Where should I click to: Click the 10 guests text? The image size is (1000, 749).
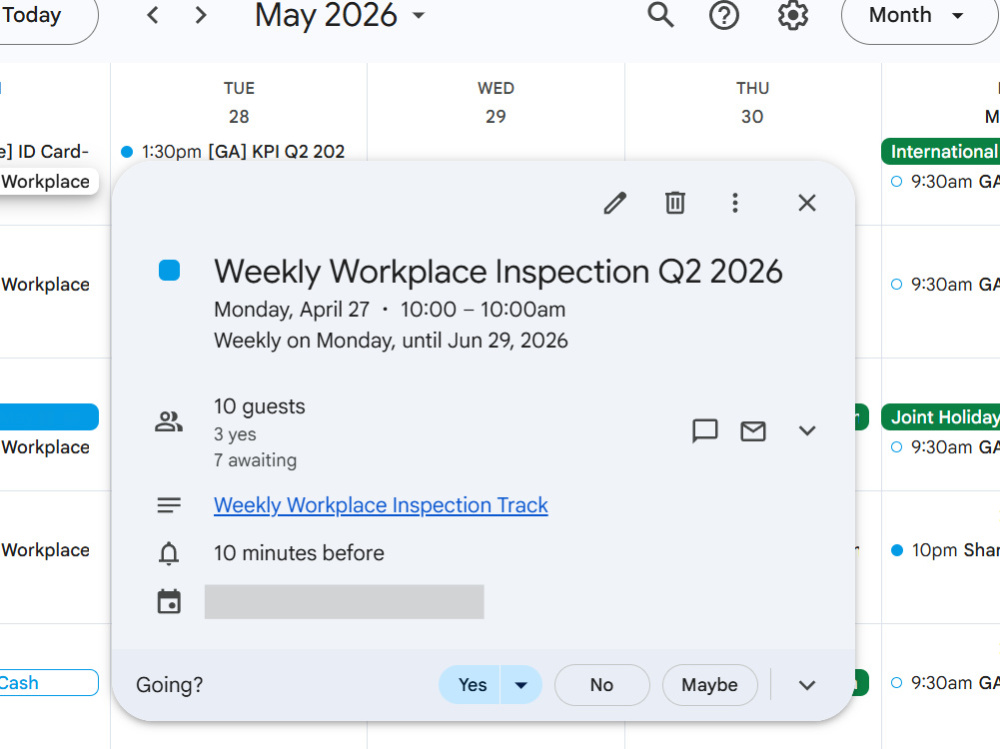260,406
